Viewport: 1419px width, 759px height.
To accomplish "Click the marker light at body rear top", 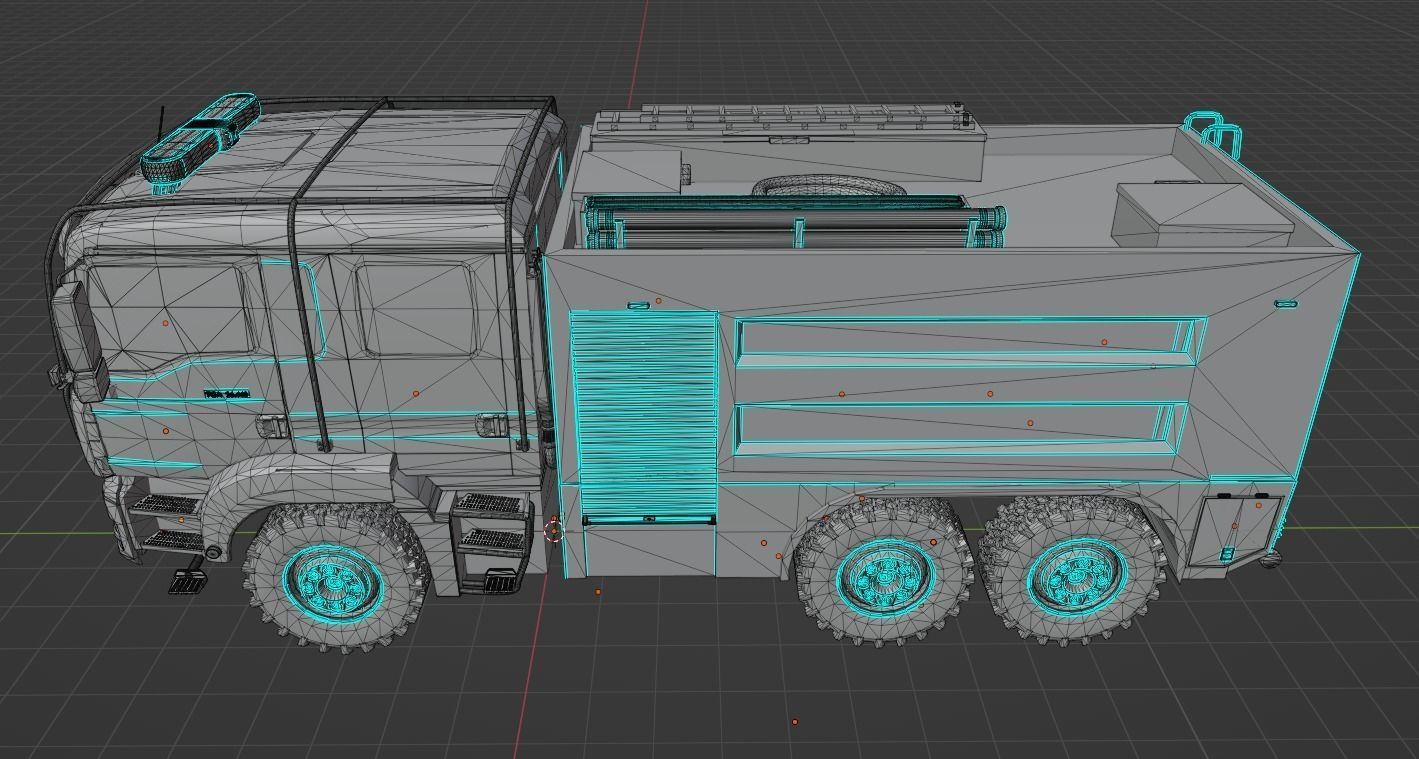I will click(1286, 303).
